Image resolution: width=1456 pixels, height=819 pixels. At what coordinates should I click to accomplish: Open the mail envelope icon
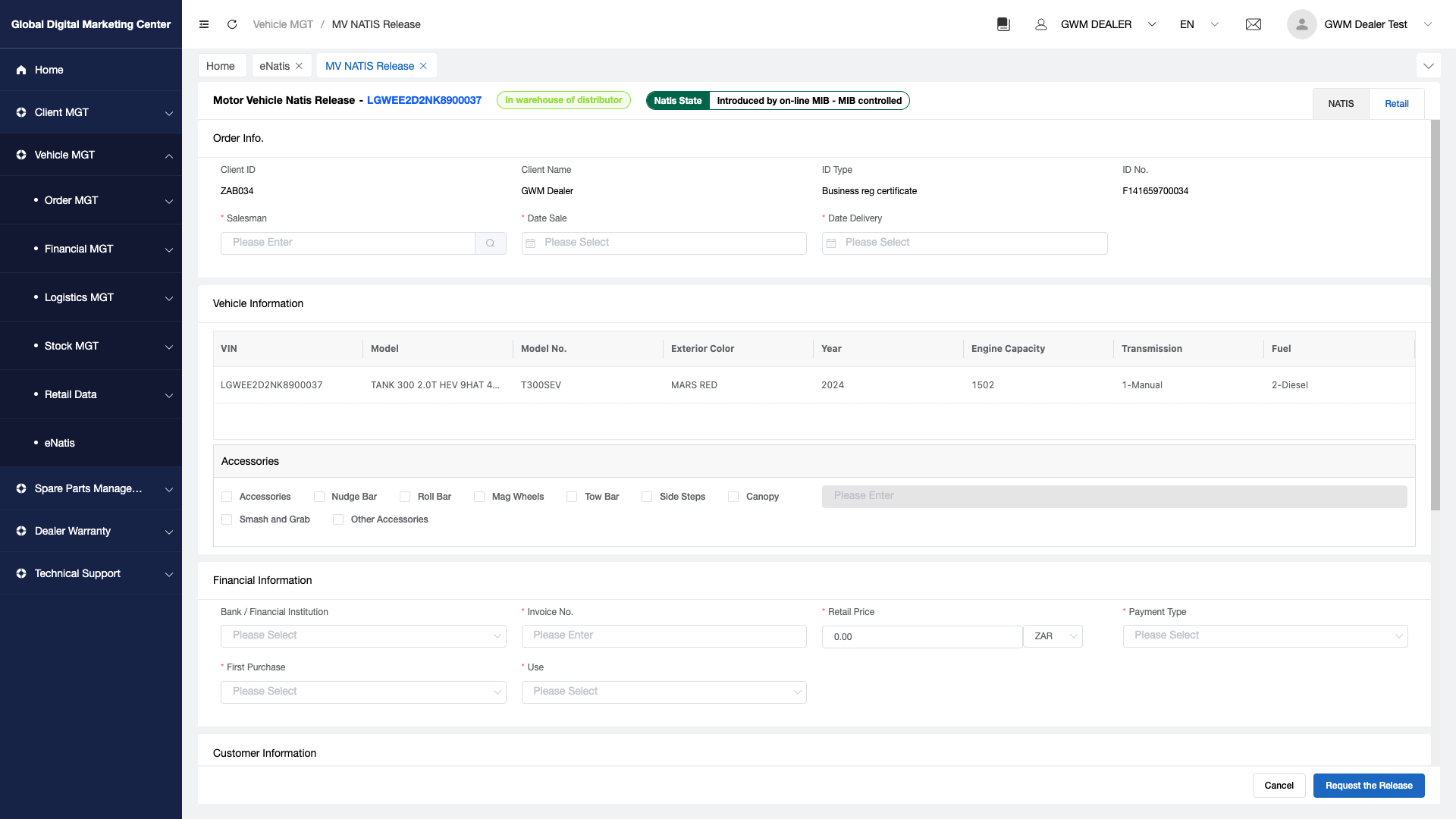point(1254,24)
